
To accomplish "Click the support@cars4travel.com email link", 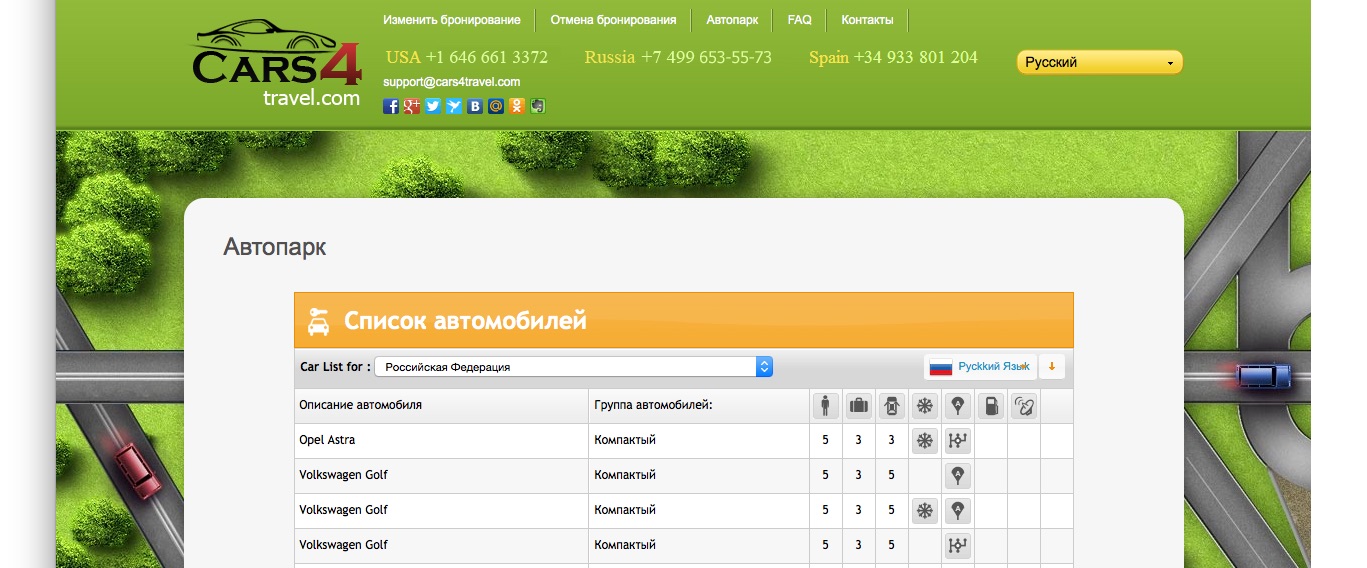I will pyautogui.click(x=452, y=82).
